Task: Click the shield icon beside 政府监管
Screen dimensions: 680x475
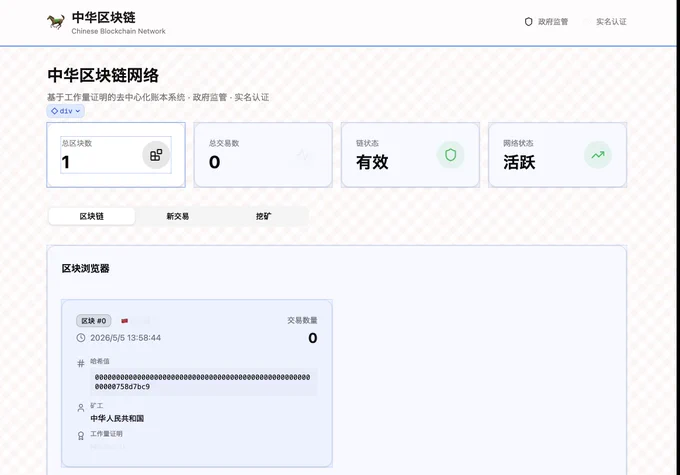Action: coord(528,22)
